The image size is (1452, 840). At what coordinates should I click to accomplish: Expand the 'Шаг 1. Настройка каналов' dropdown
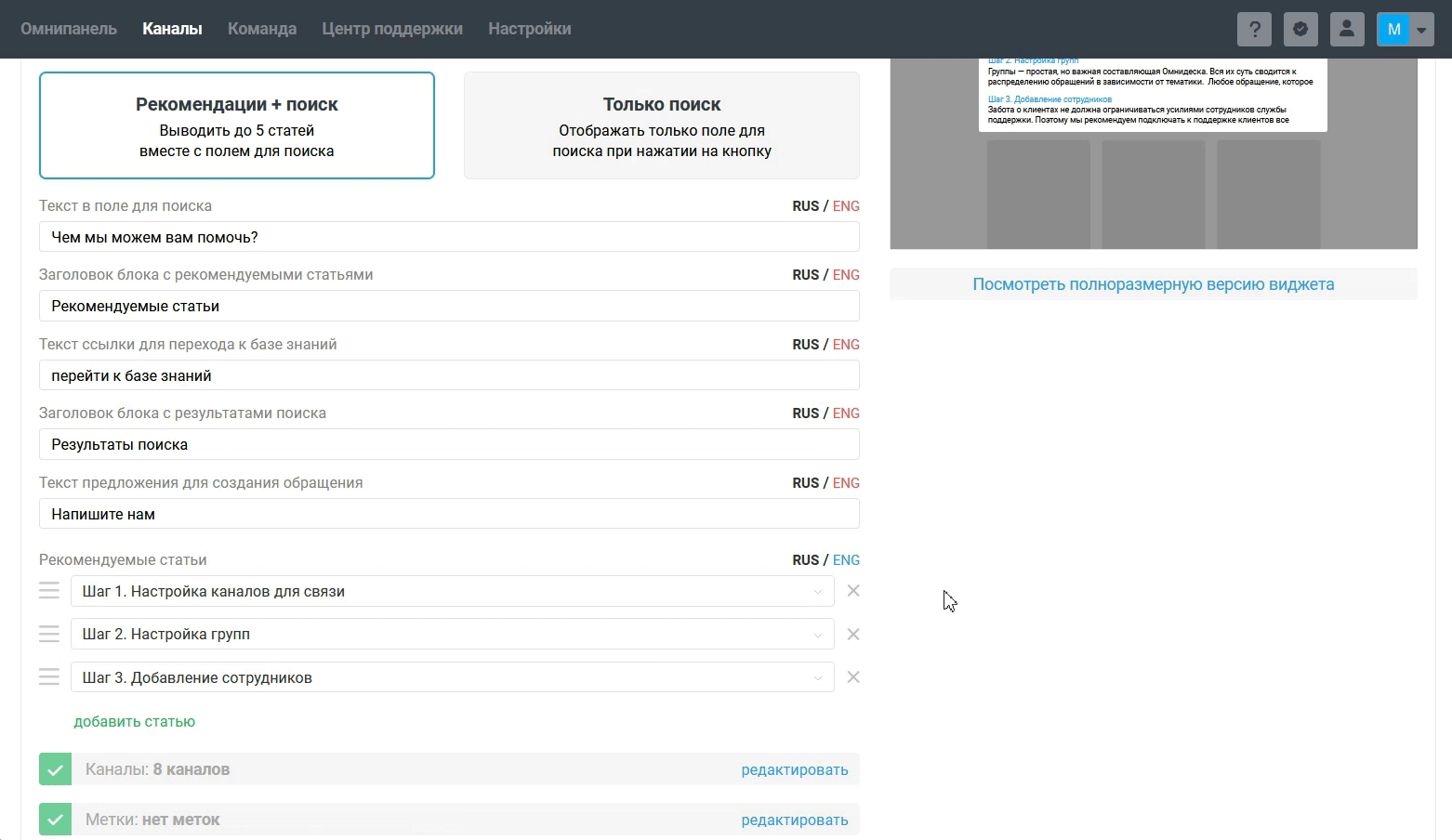coord(817,592)
